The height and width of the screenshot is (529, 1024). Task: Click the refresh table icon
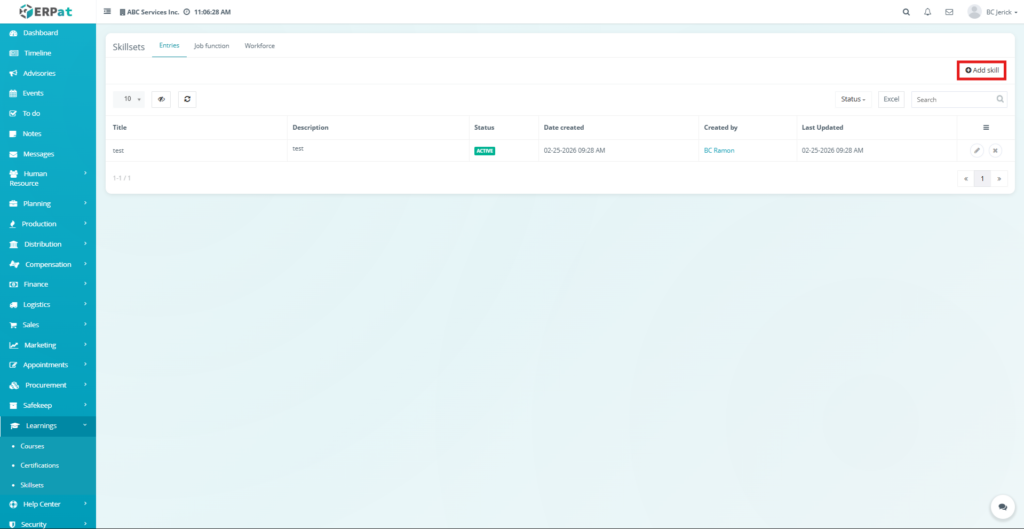pyautogui.click(x=187, y=99)
